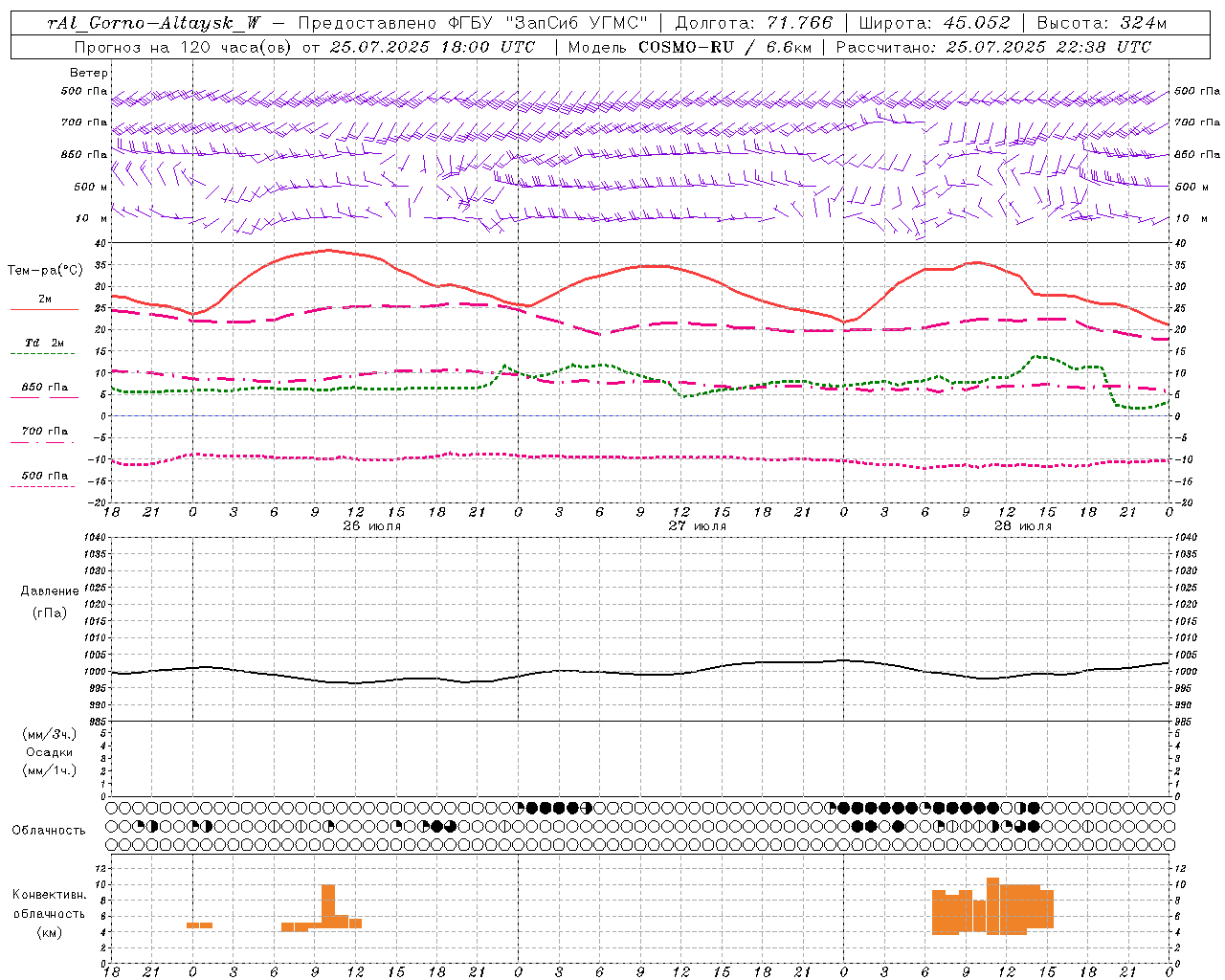Click the Тем-ра(°C) axis label
1225x980 pixels.
45,271
